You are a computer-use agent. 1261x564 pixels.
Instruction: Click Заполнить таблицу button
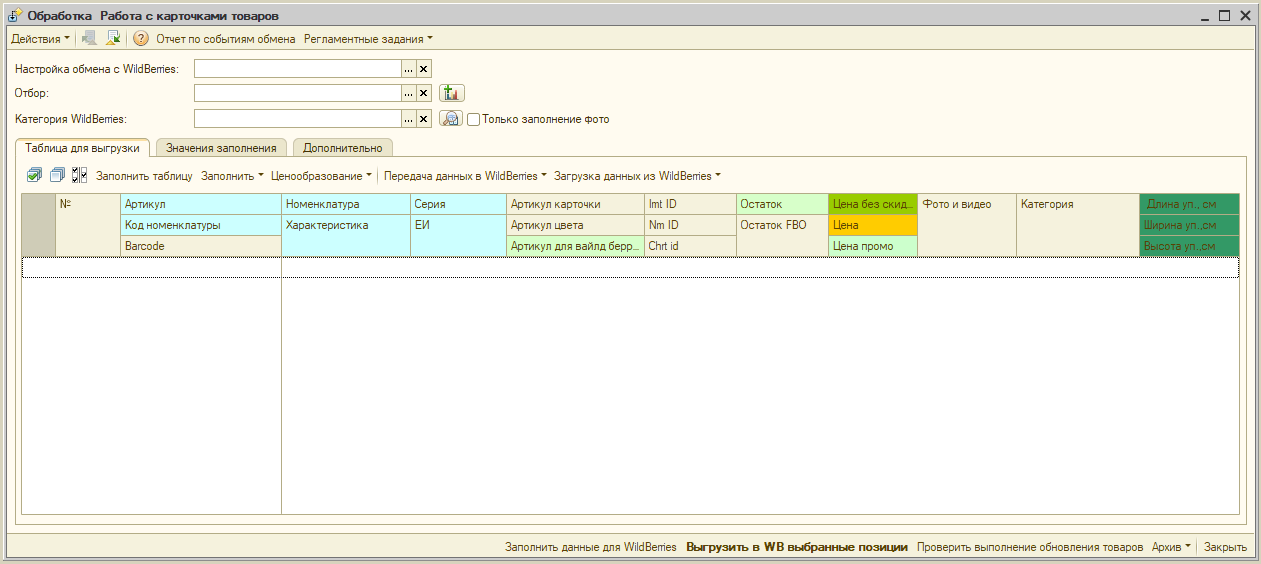(x=144, y=175)
